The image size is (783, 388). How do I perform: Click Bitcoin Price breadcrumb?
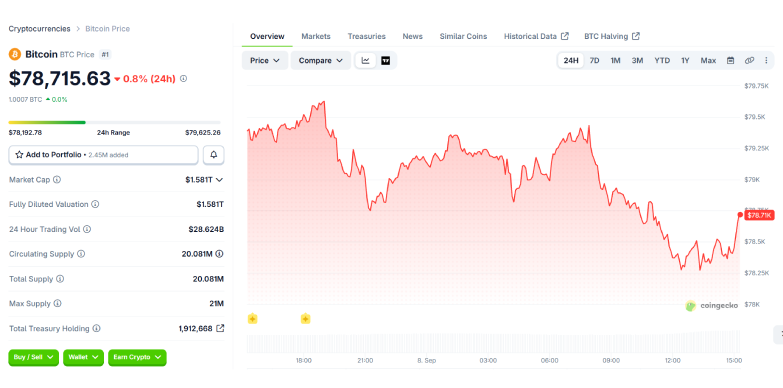coord(107,29)
